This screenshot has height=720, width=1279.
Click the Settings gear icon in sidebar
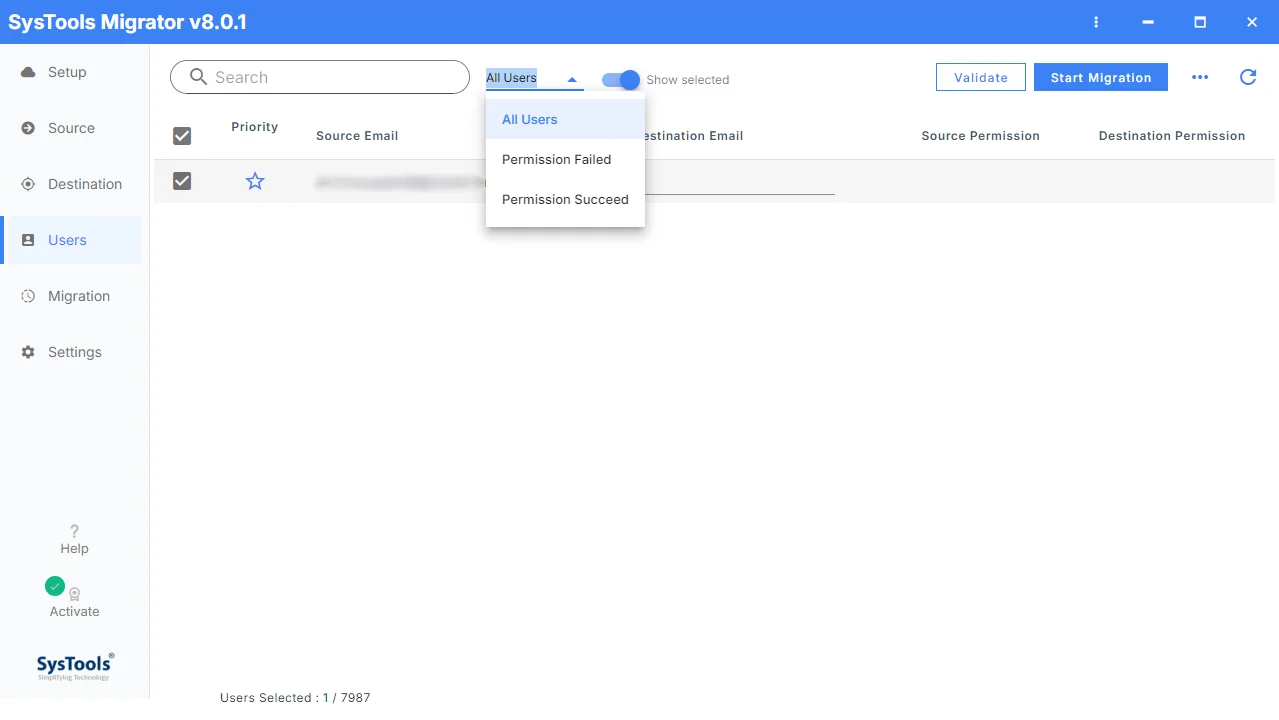[28, 352]
